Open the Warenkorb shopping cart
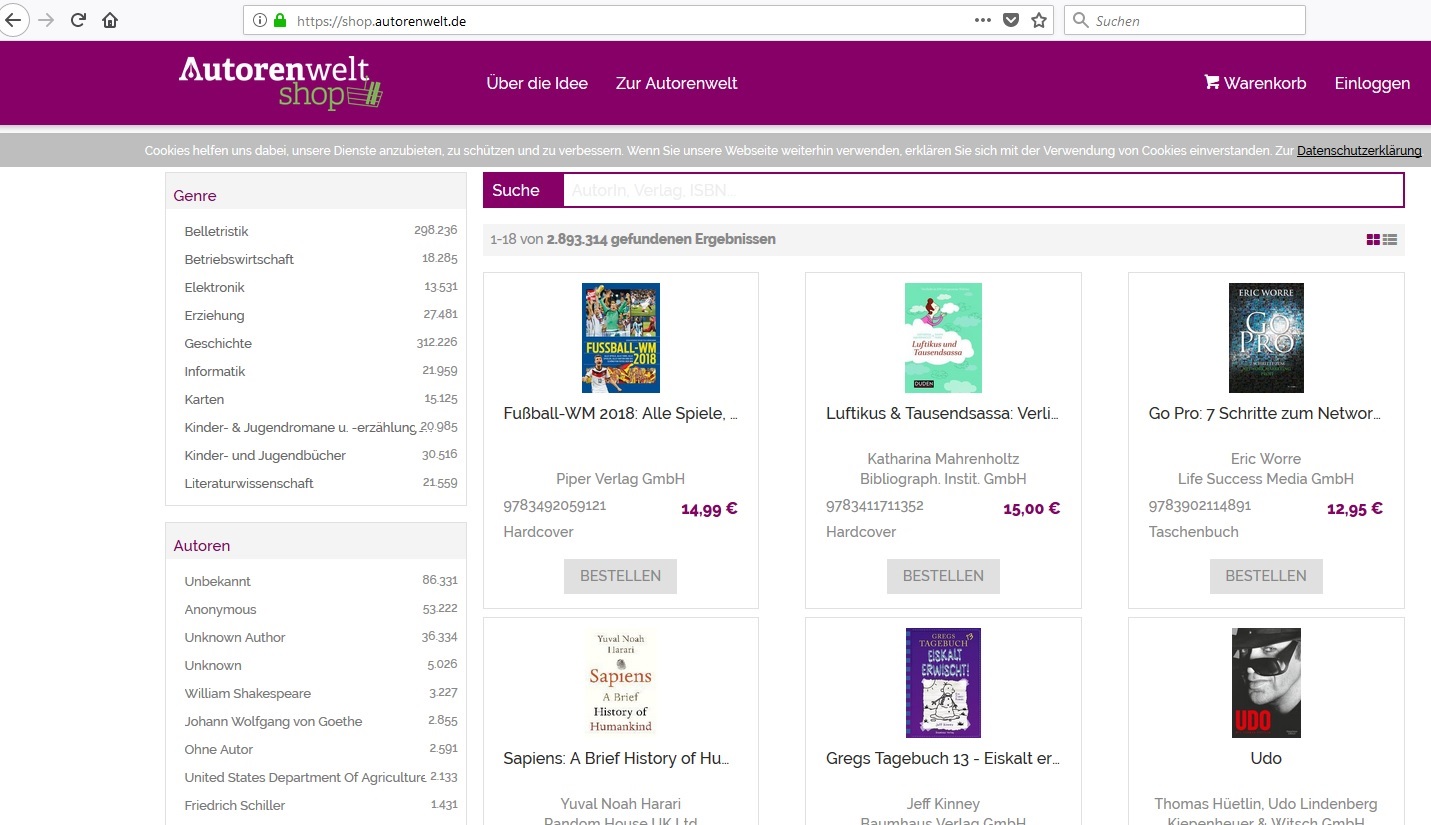 coord(1255,83)
